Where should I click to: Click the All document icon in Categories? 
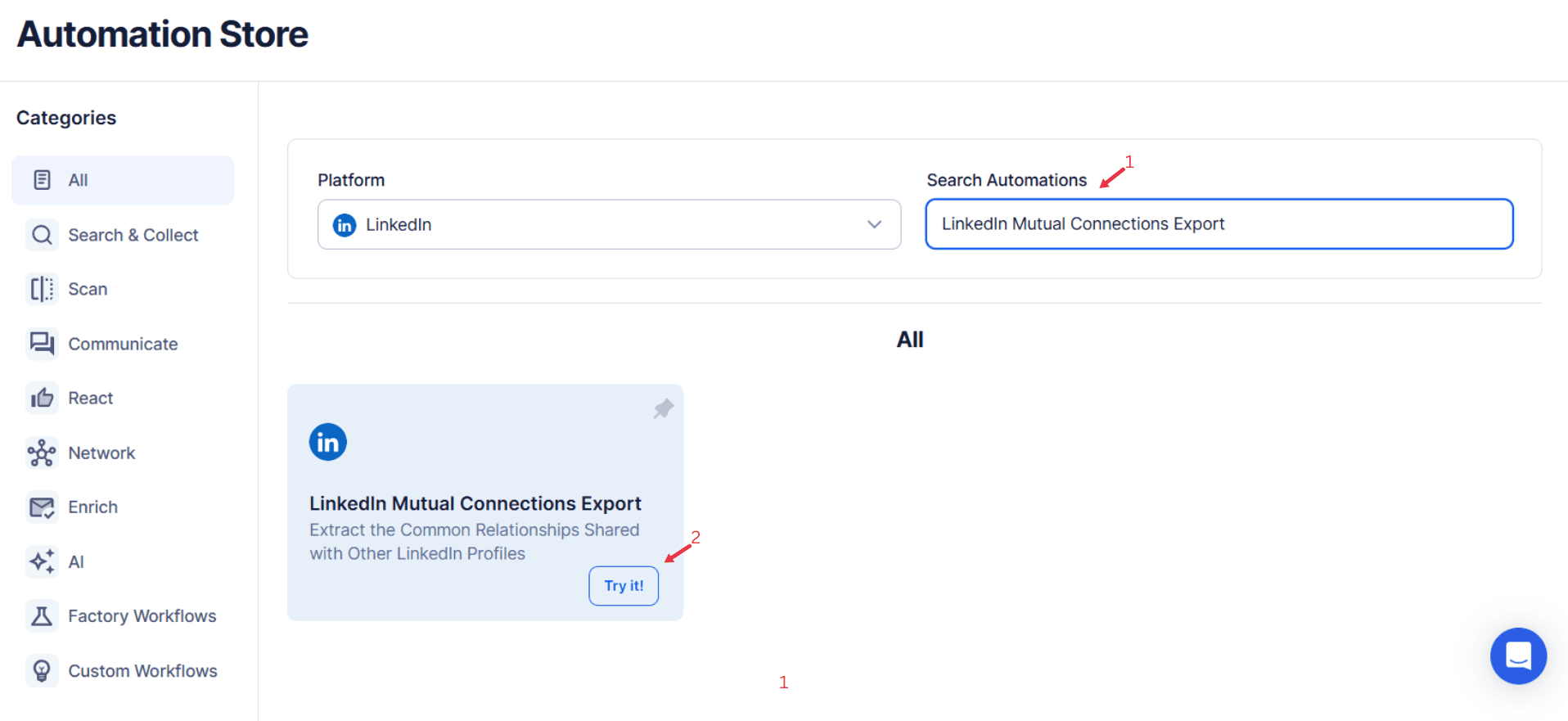click(x=42, y=179)
